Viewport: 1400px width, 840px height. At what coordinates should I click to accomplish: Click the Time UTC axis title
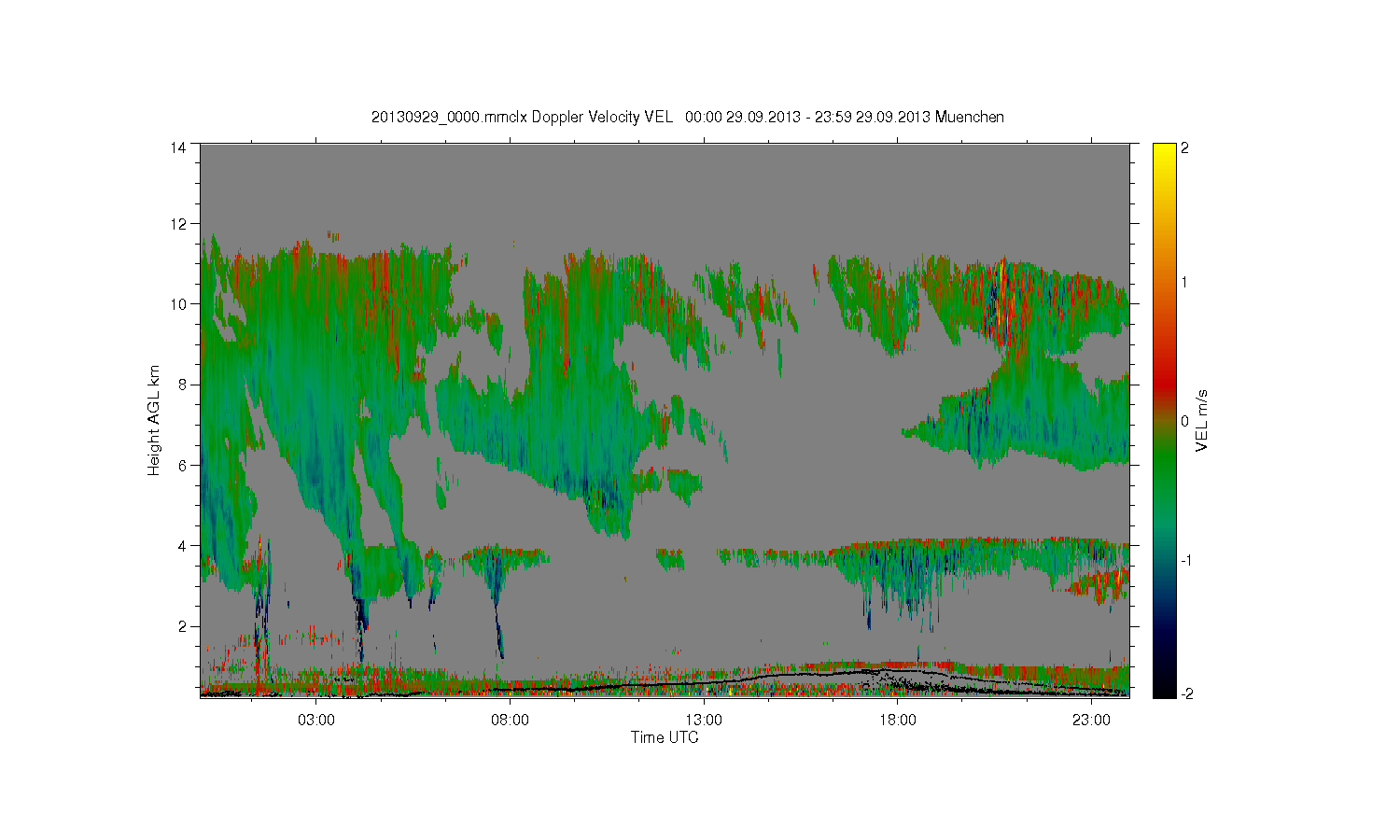(665, 737)
